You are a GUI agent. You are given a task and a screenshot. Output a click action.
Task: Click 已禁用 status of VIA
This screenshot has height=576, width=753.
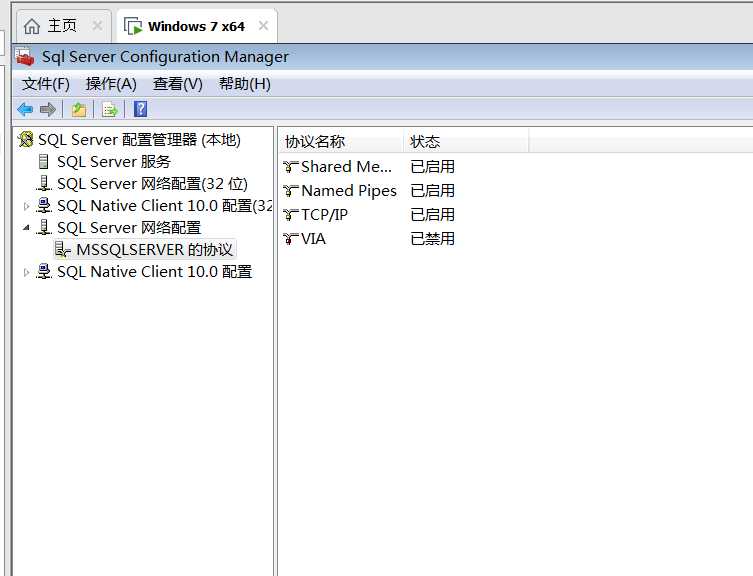pos(432,239)
